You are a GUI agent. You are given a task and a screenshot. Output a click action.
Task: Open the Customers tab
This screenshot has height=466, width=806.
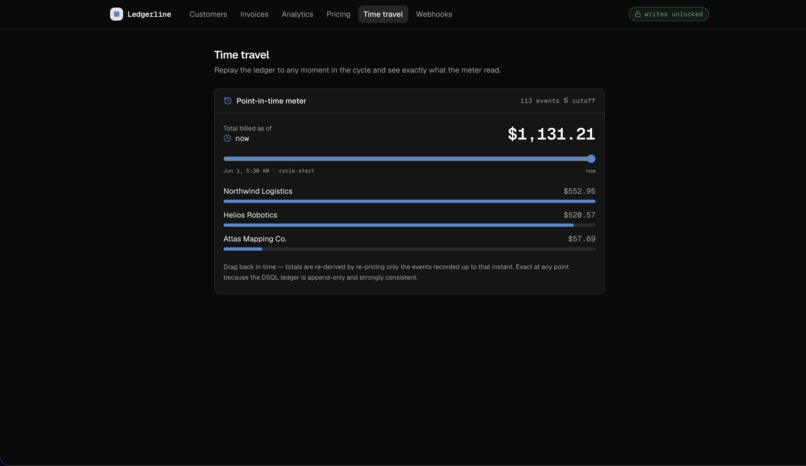click(x=208, y=14)
